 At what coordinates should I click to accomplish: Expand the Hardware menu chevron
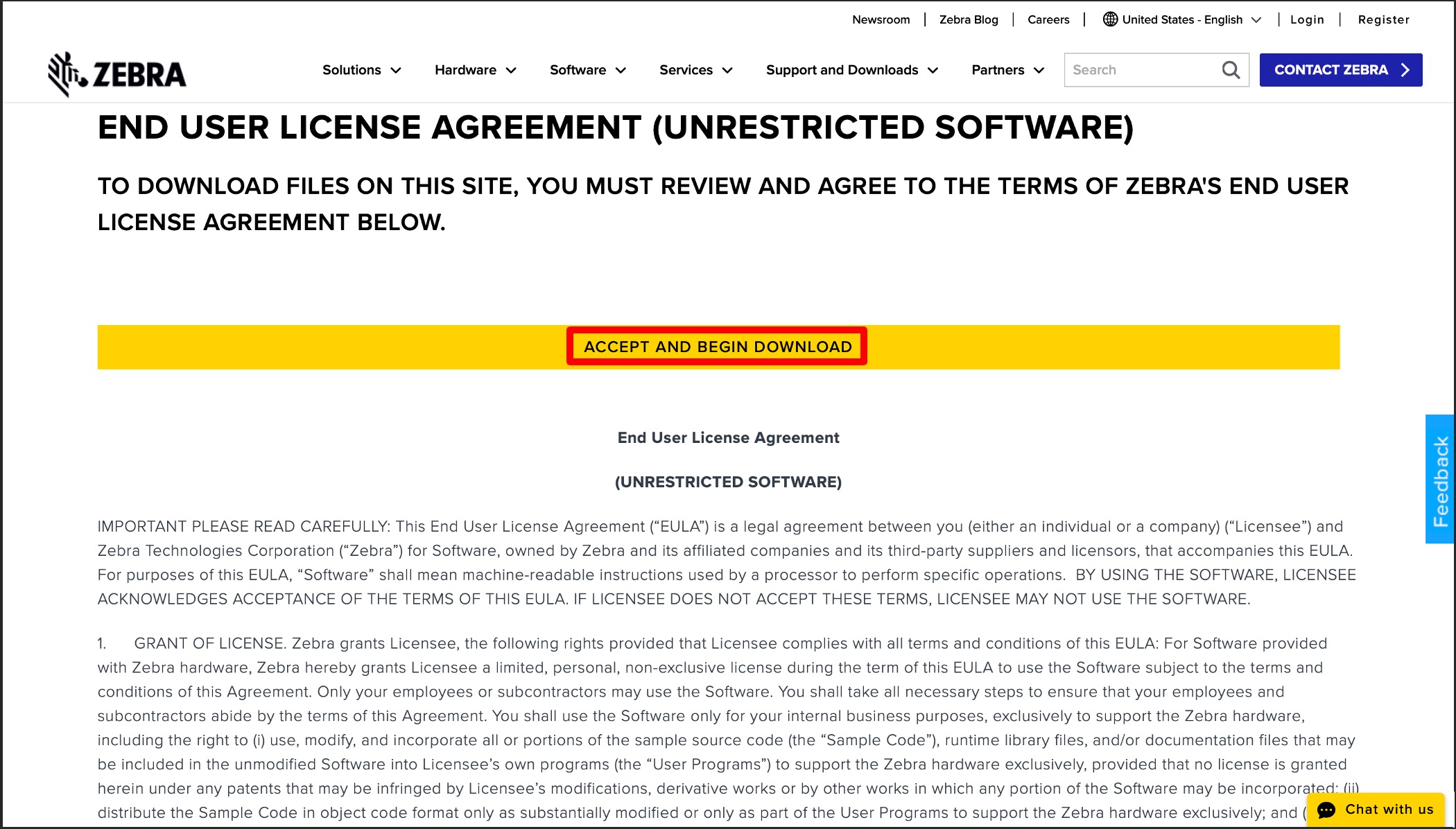511,71
